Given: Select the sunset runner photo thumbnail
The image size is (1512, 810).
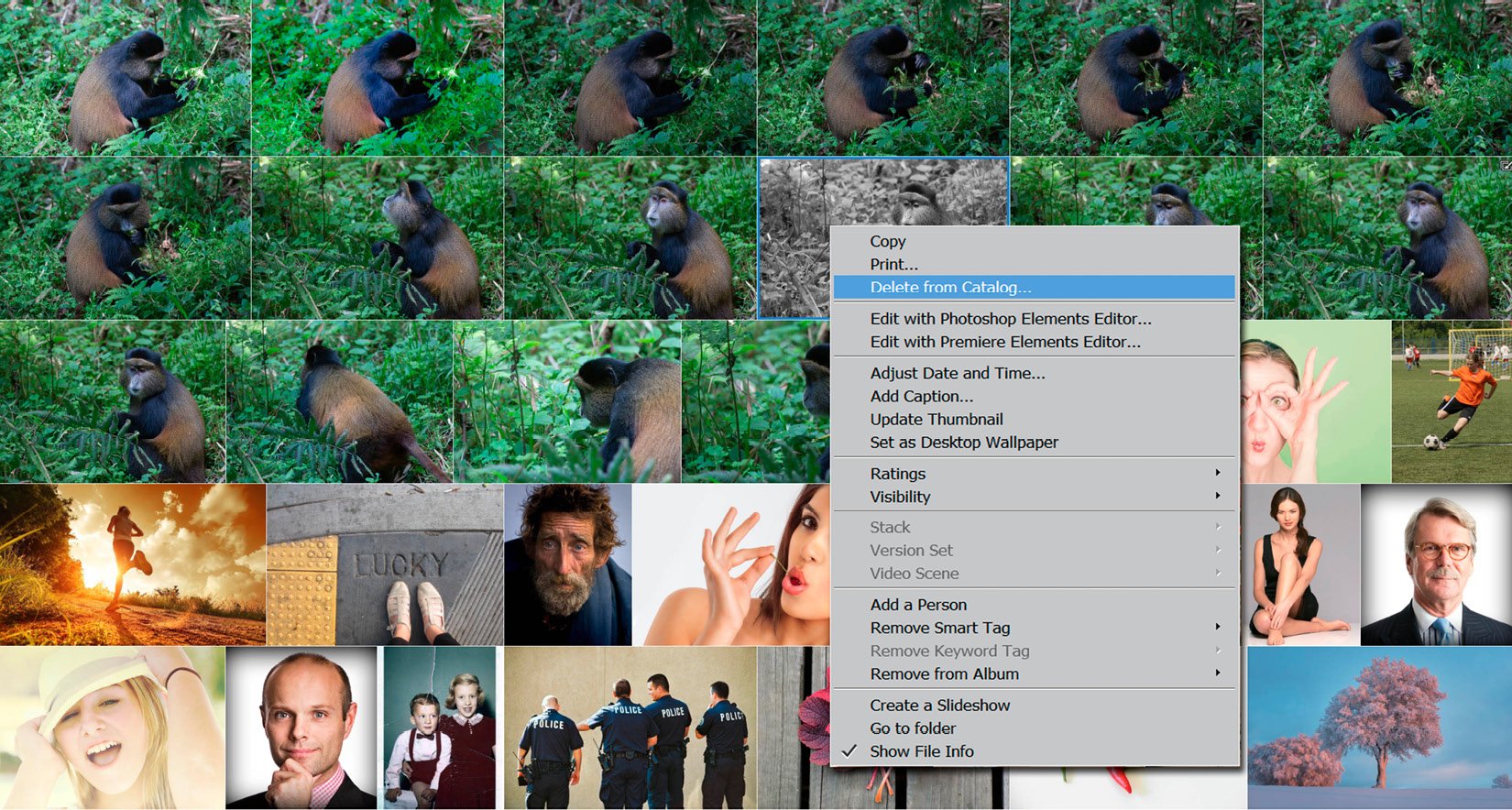Looking at the screenshot, I should tap(133, 564).
